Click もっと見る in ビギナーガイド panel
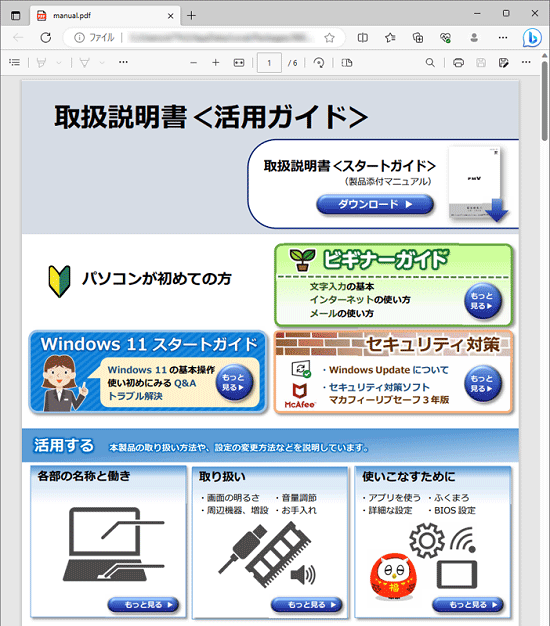 [482, 301]
